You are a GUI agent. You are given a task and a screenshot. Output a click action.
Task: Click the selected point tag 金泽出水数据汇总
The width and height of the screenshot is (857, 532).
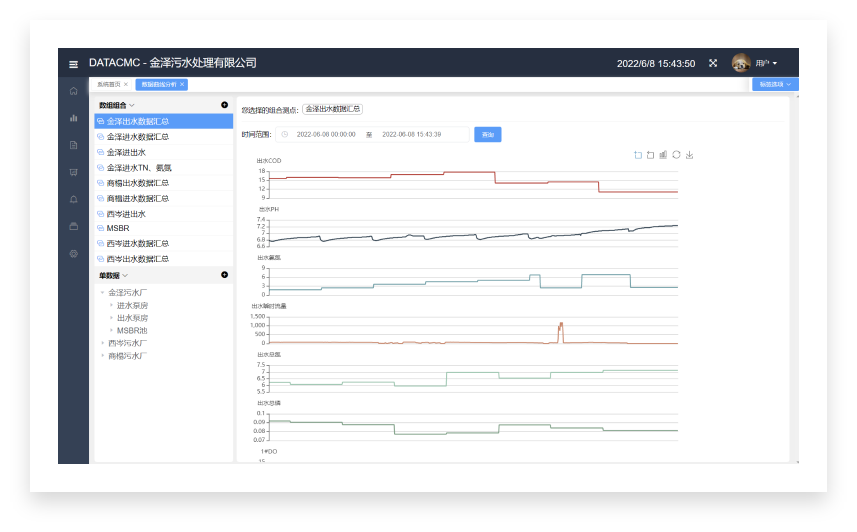pos(332,109)
